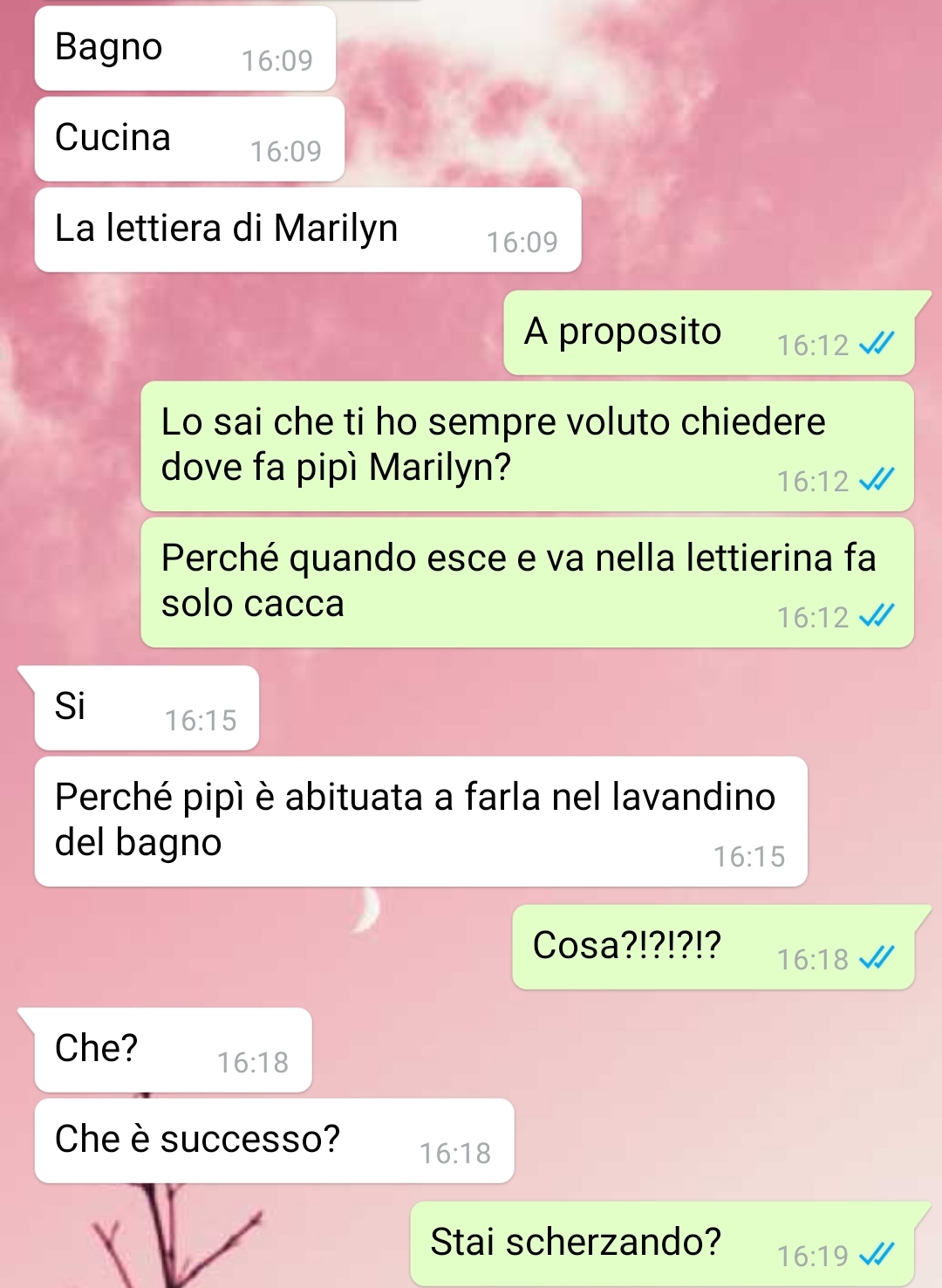This screenshot has height=1288, width=942.
Task: Tap the "A proposito" sent message
Action: pyautogui.click(x=709, y=332)
